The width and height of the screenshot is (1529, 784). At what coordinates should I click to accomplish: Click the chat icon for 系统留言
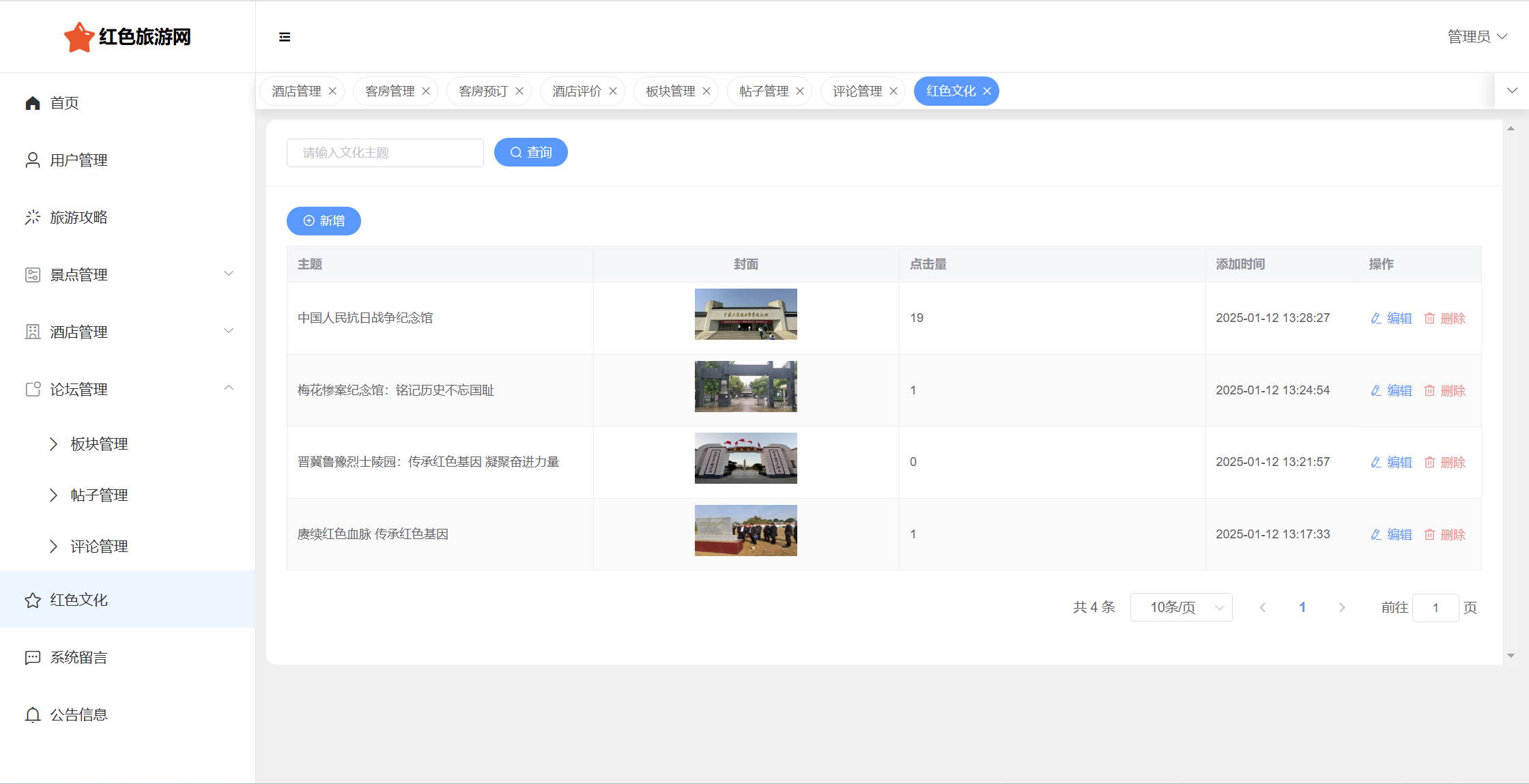[x=33, y=658]
